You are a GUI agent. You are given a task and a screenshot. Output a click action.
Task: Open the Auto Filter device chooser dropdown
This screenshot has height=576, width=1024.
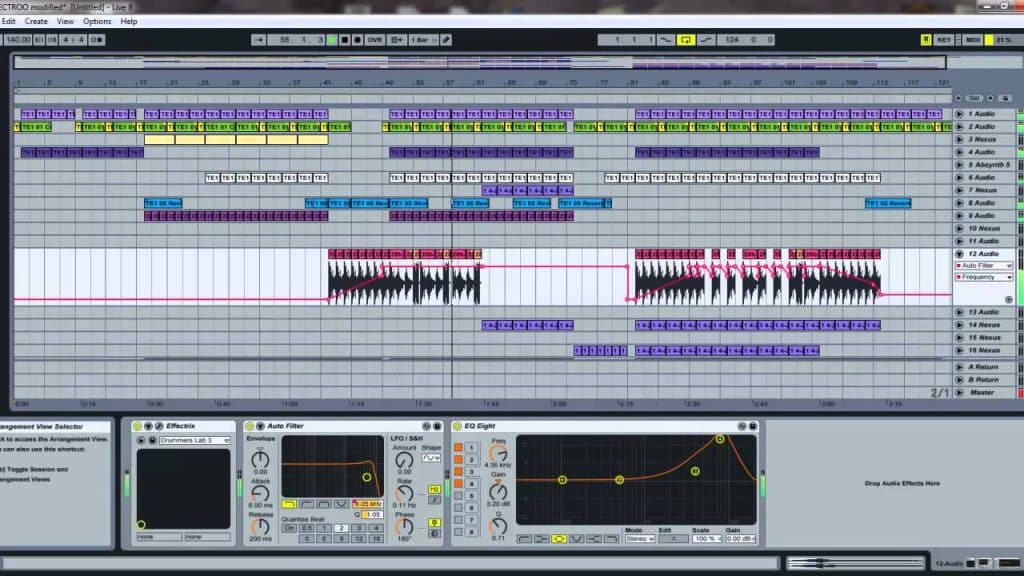[x=984, y=266]
